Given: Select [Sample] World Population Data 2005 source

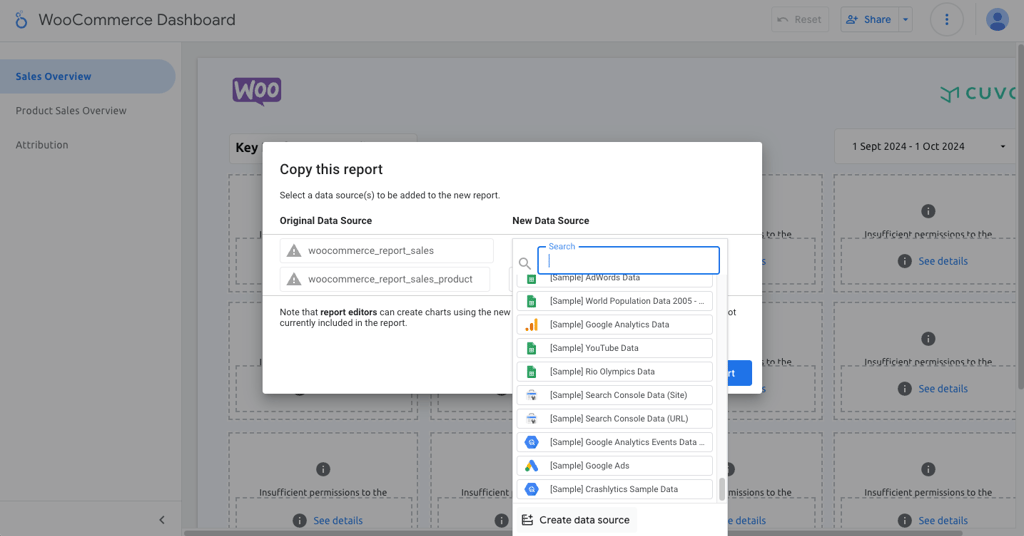Looking at the screenshot, I should (x=615, y=301).
